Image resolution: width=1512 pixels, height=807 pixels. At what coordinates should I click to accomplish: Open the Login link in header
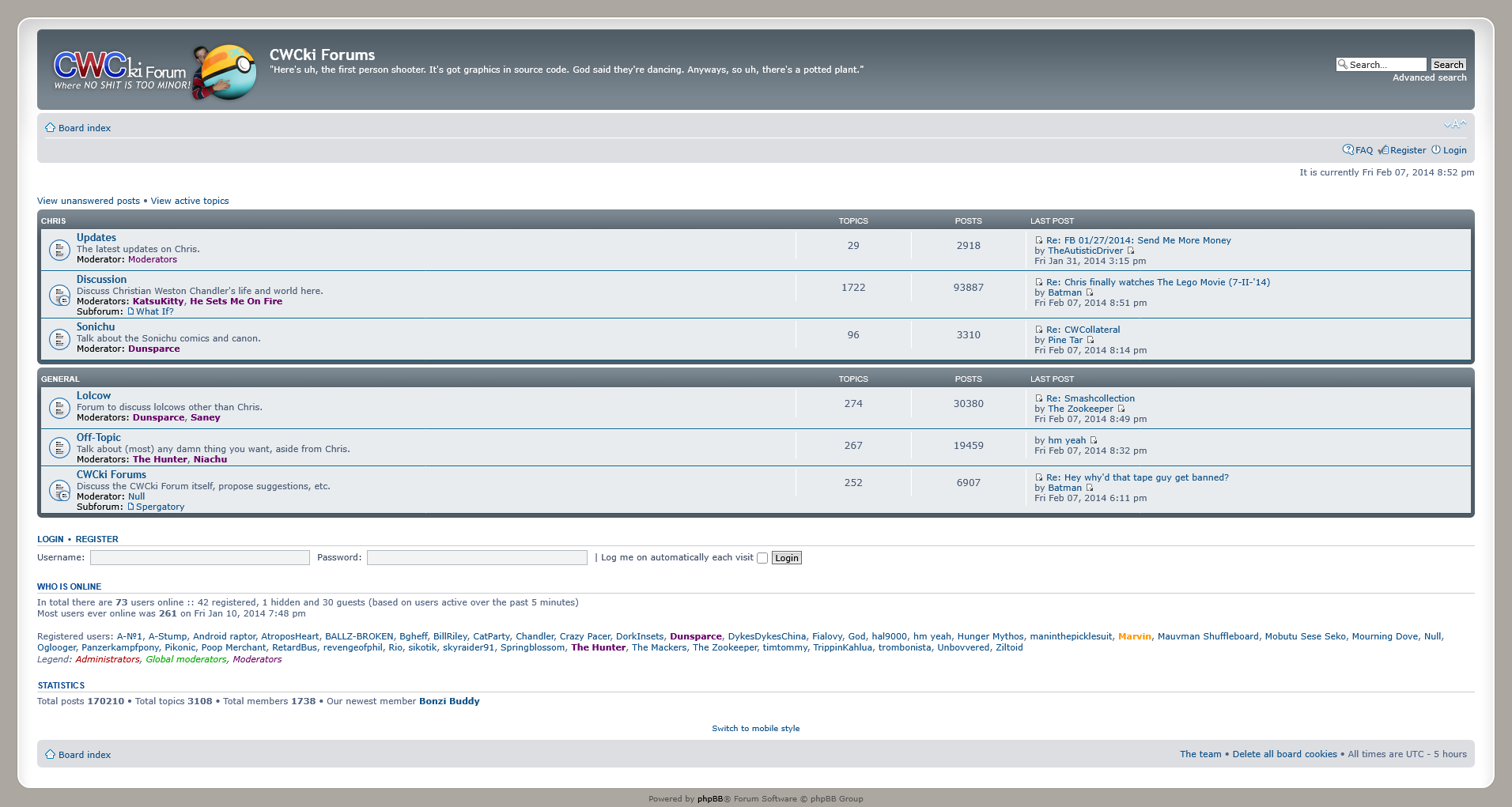[x=1455, y=150]
